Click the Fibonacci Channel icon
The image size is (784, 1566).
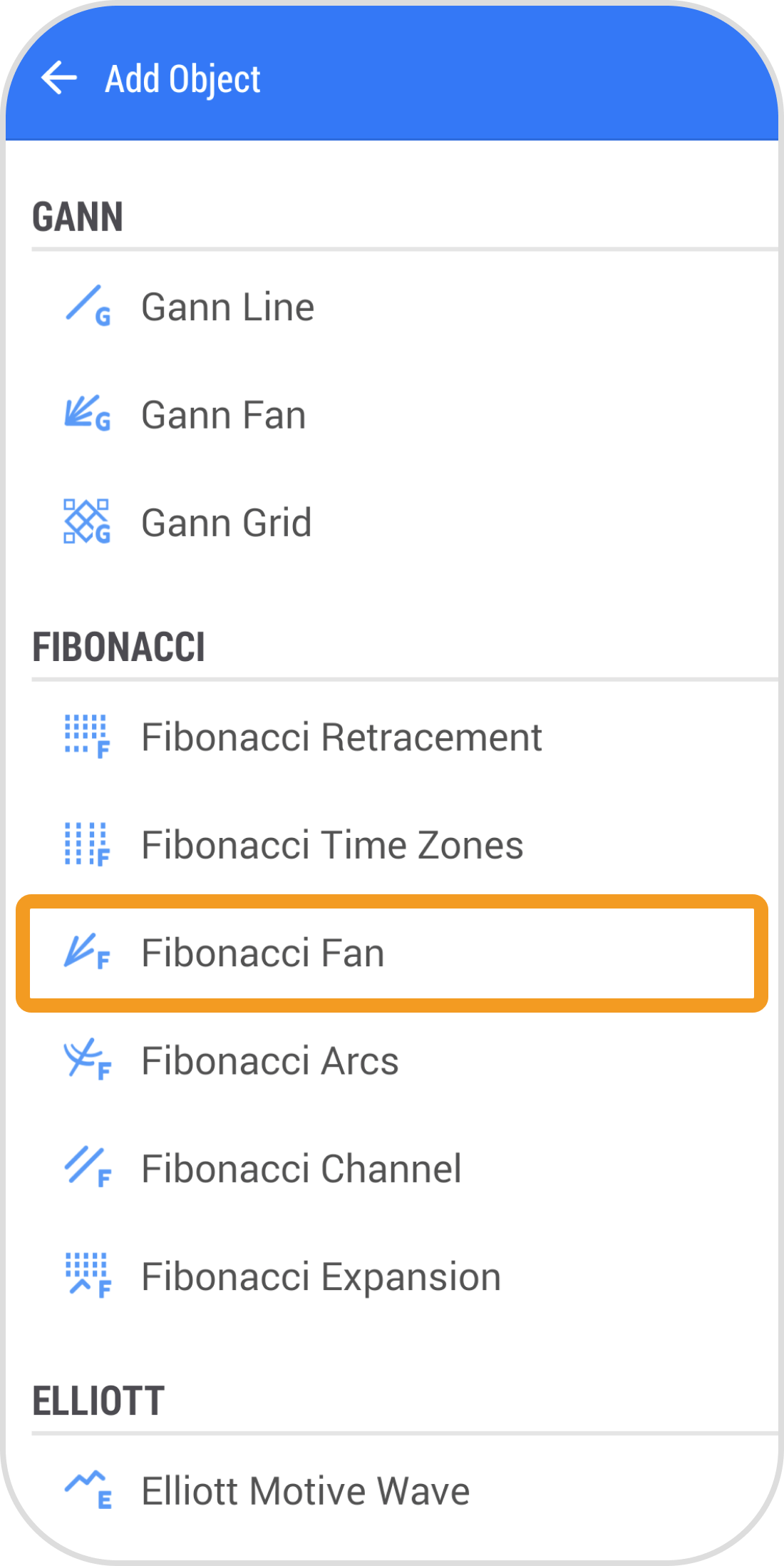[x=87, y=1167]
